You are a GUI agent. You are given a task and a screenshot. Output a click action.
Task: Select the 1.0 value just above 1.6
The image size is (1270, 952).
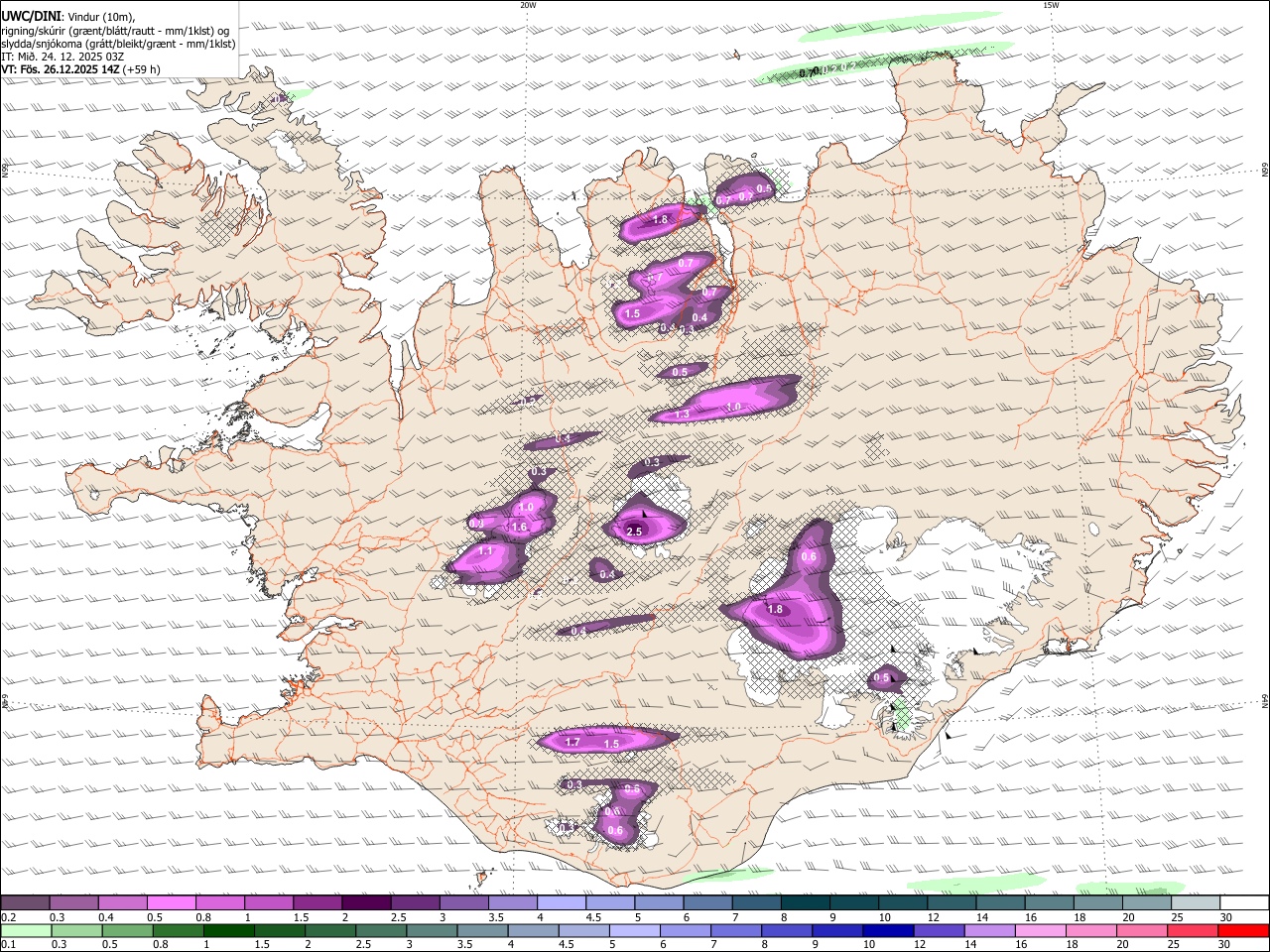pos(526,507)
